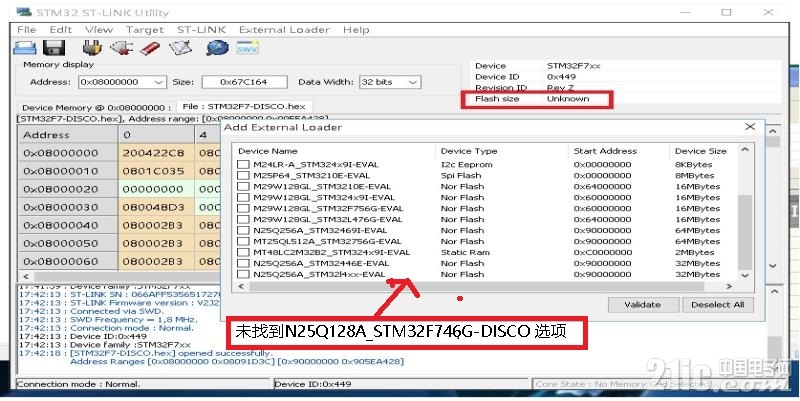This screenshot has height=401, width=800.
Task: Click the Full chip erase icon
Action: click(x=150, y=48)
